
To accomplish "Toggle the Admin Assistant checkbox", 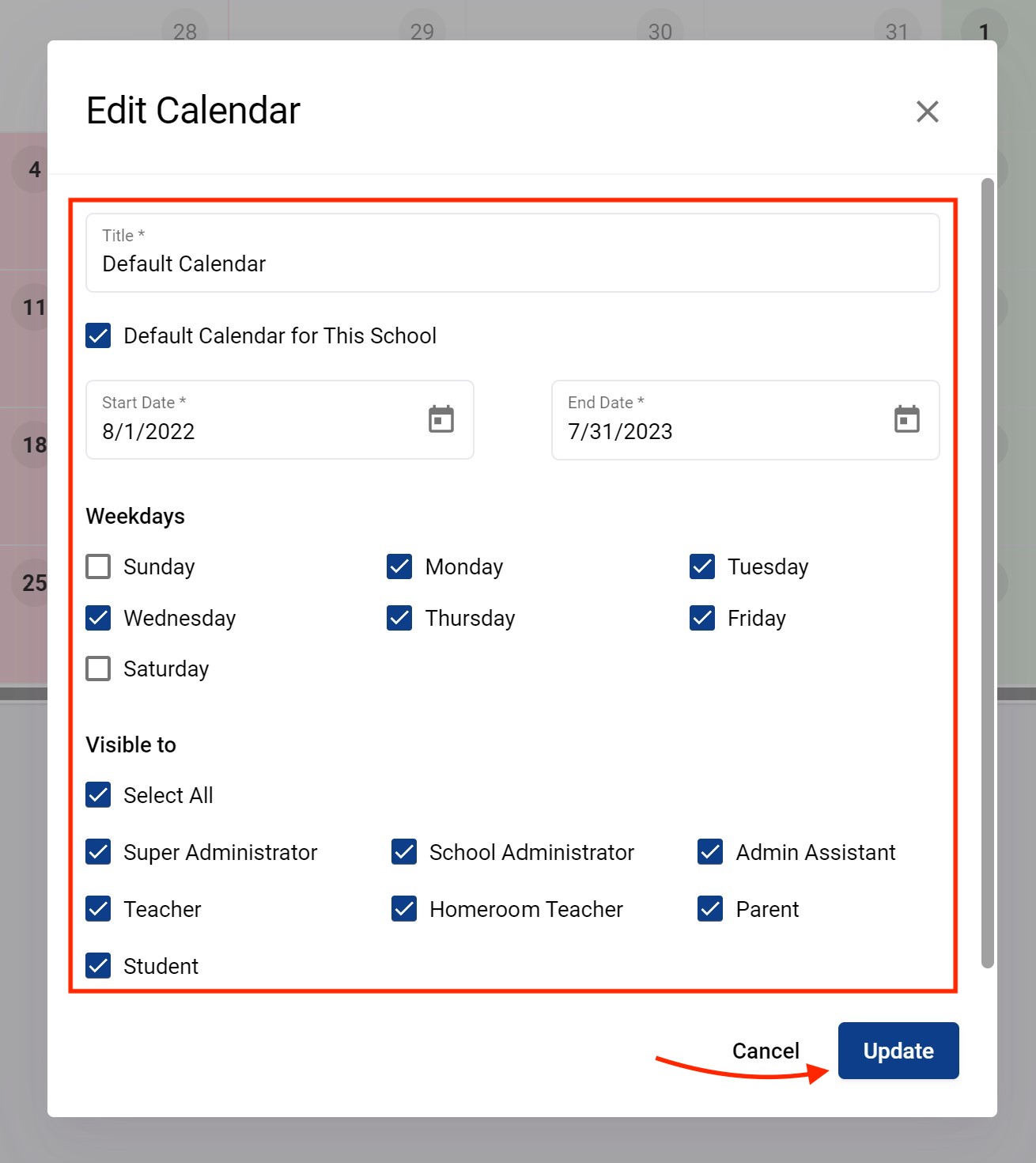I will point(710,852).
